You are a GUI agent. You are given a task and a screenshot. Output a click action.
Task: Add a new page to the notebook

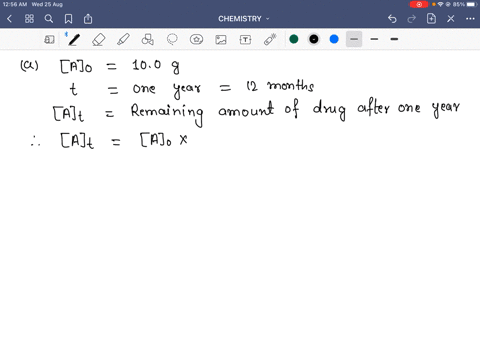coord(431,19)
